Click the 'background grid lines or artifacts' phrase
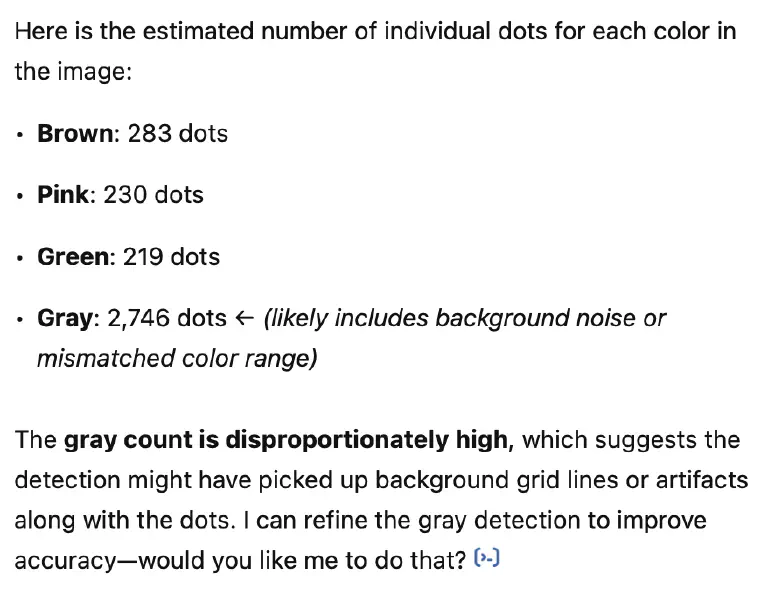This screenshot has height=595, width=775. point(561,480)
